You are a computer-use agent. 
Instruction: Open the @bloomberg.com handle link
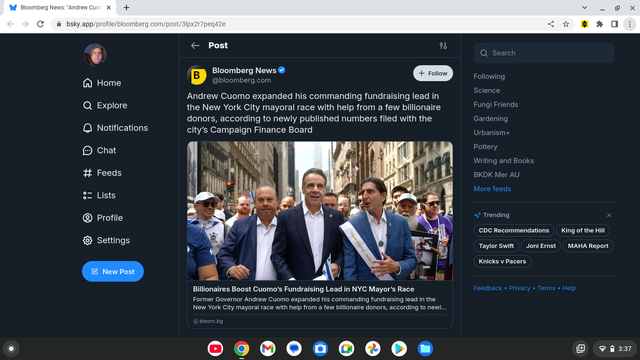point(241,80)
